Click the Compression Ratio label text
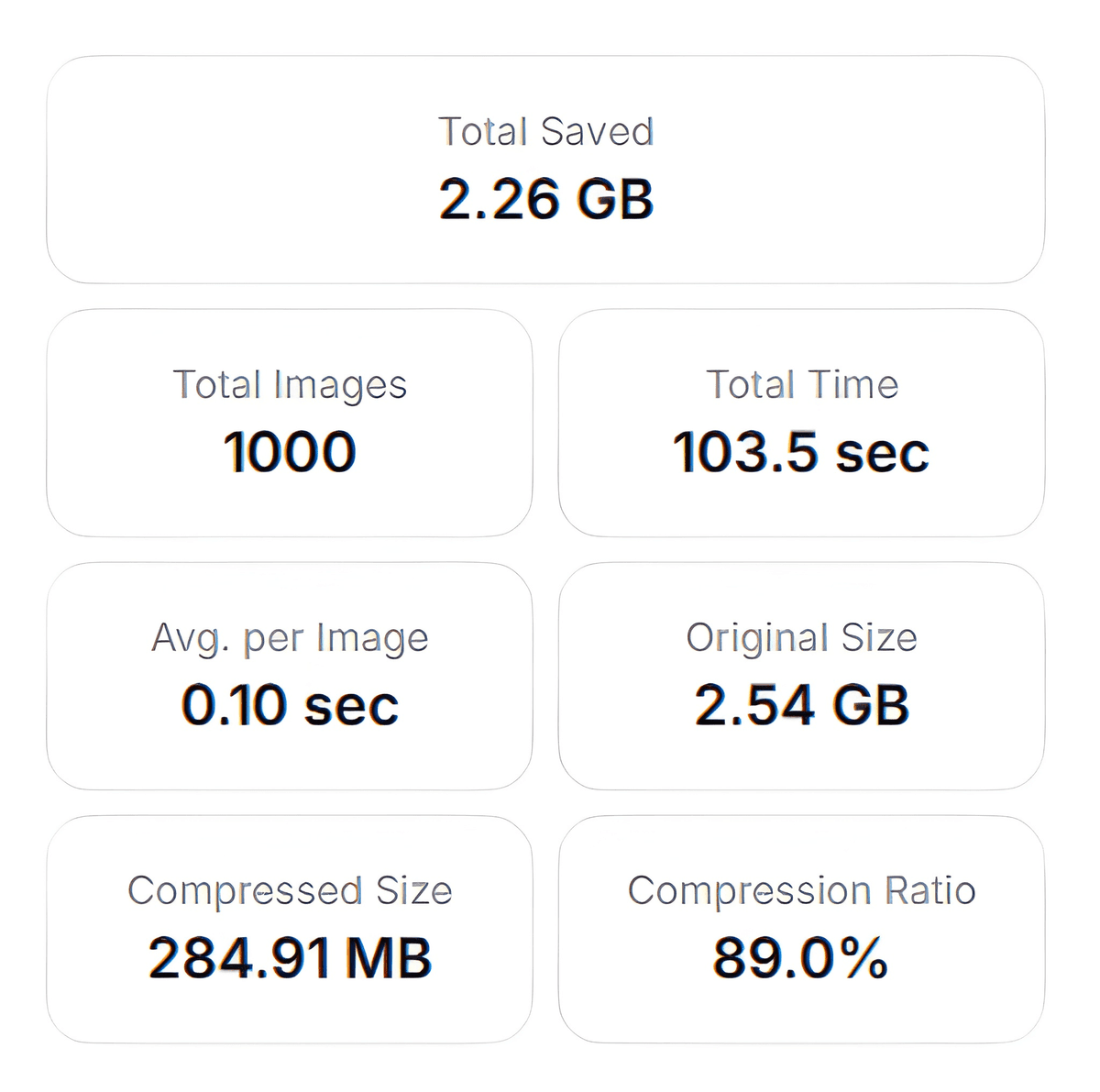This screenshot has height=1092, width=1100. click(802, 889)
